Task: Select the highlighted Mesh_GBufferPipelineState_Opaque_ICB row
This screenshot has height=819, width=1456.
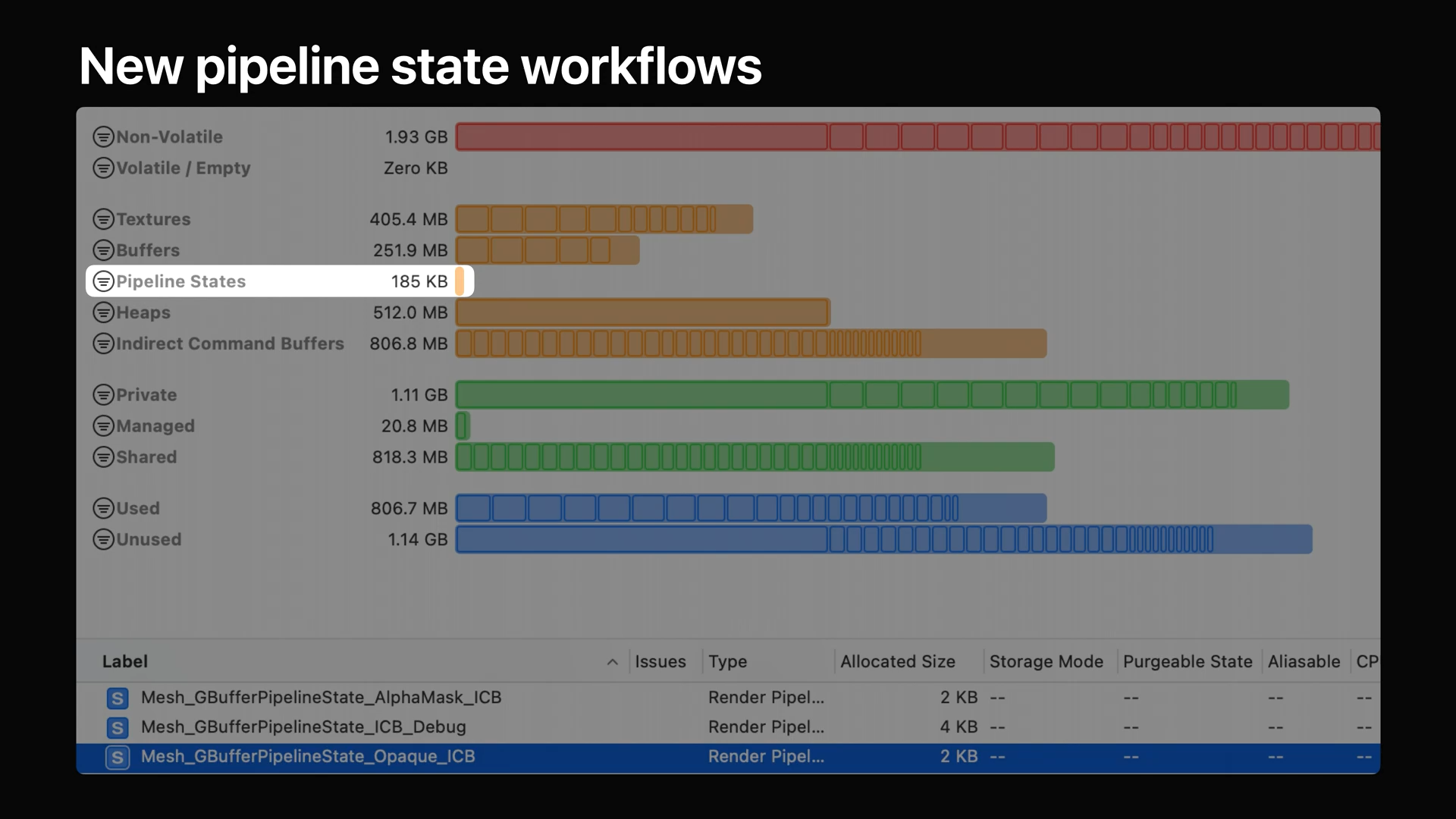Action: tap(308, 757)
